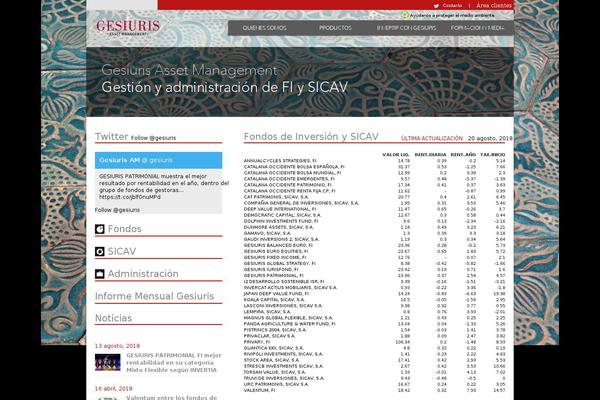Open Gesiuris Patrimonial, FI in fund table

[273, 276]
